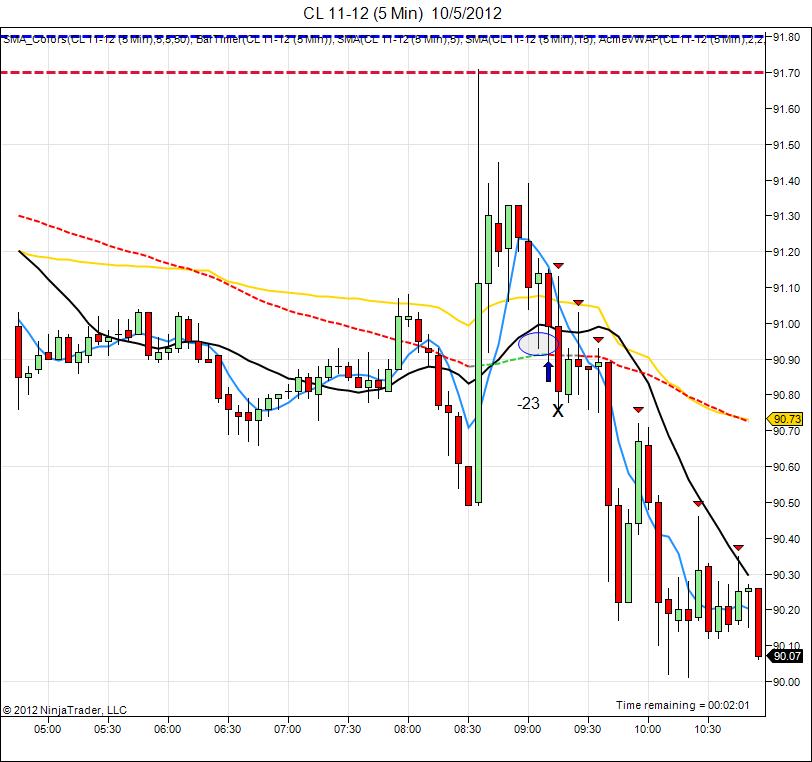
Task: Click the 10:00 time axis label
Action: [648, 729]
